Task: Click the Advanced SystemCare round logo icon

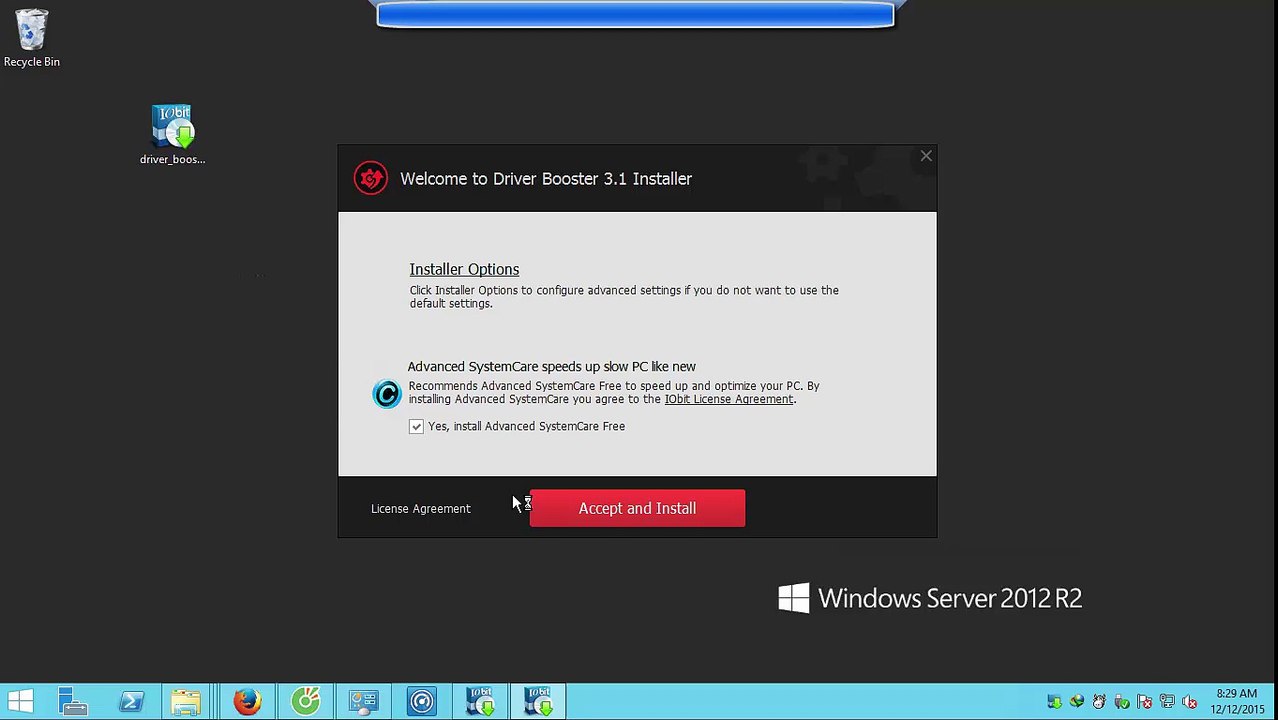Action: coord(387,393)
